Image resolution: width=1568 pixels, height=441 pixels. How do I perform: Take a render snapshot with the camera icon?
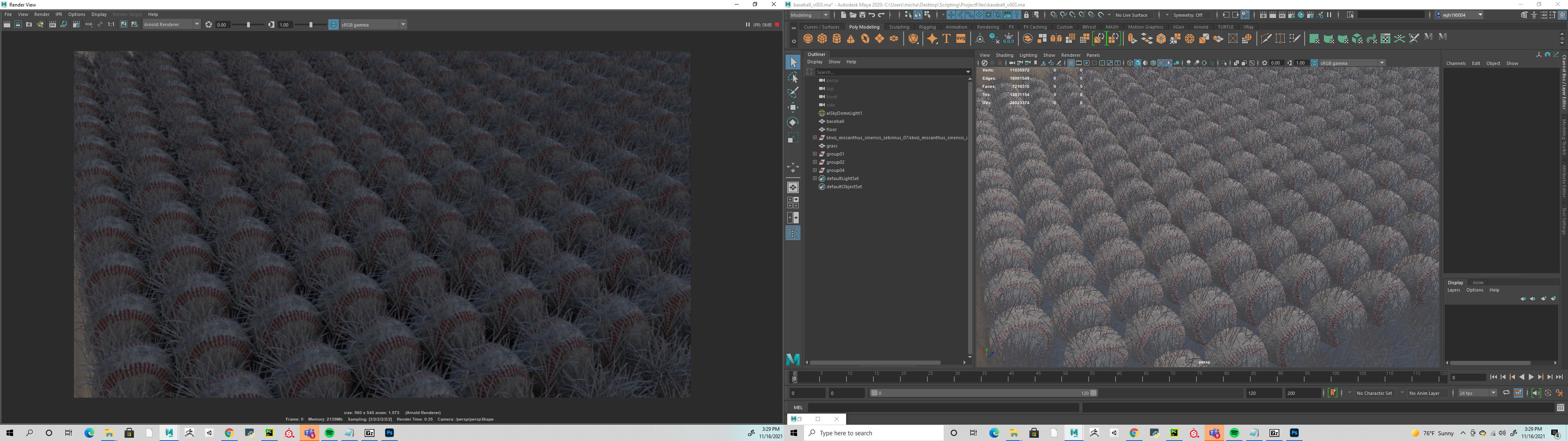pyautogui.click(x=29, y=24)
